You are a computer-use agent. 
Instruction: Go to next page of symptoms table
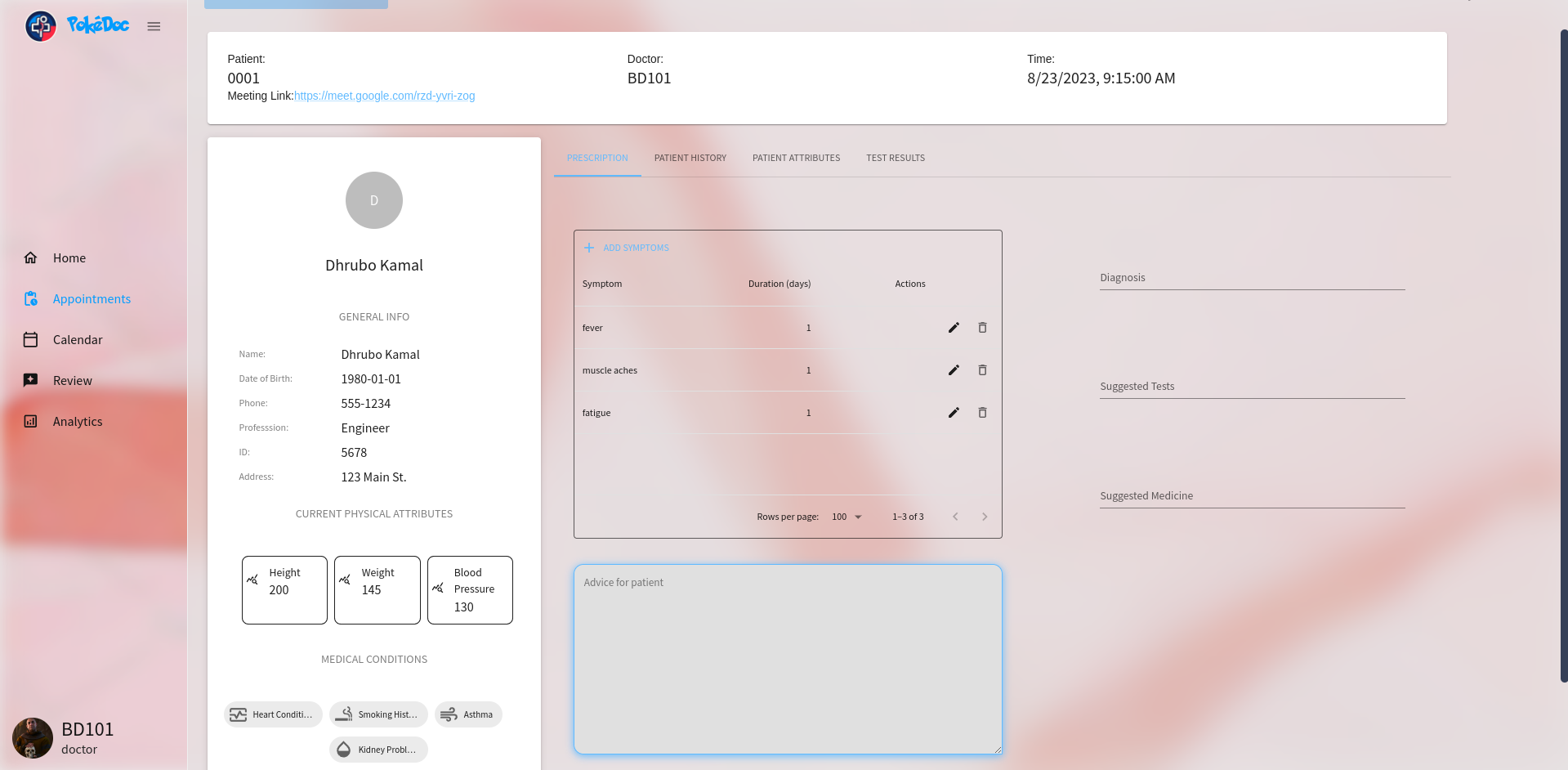985,517
